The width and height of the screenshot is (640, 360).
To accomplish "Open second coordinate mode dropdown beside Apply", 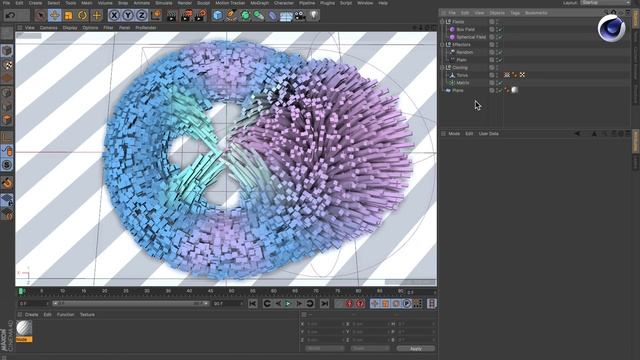I will [370, 349].
